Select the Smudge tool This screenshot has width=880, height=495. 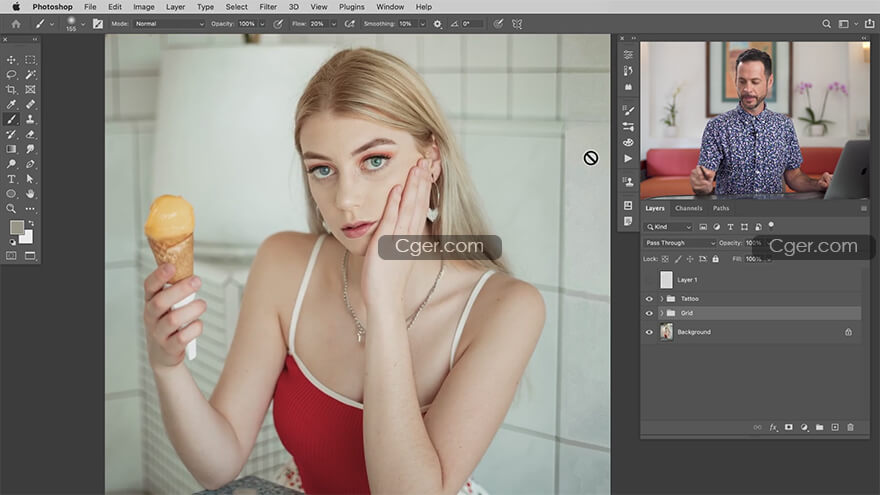coord(30,149)
